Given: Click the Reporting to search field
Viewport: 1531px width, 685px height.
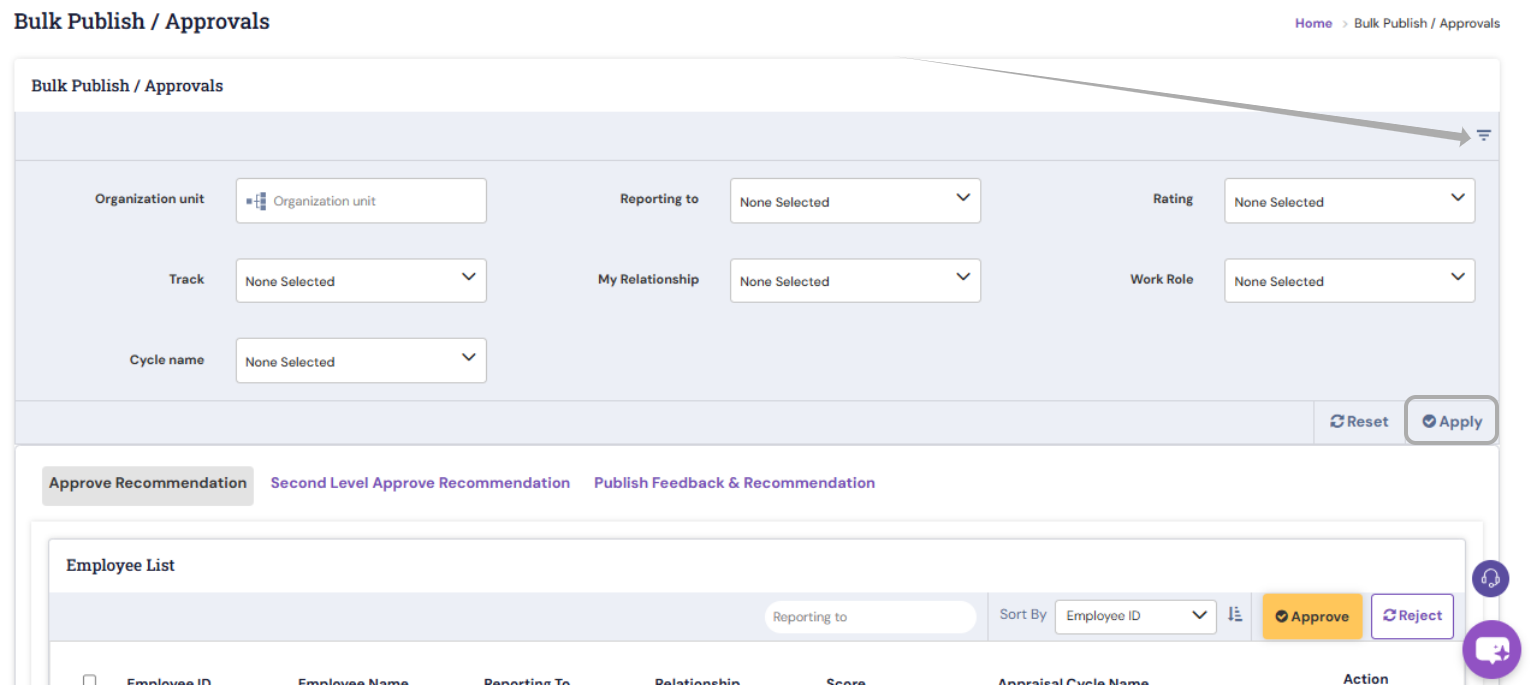Looking at the screenshot, I should pos(870,617).
